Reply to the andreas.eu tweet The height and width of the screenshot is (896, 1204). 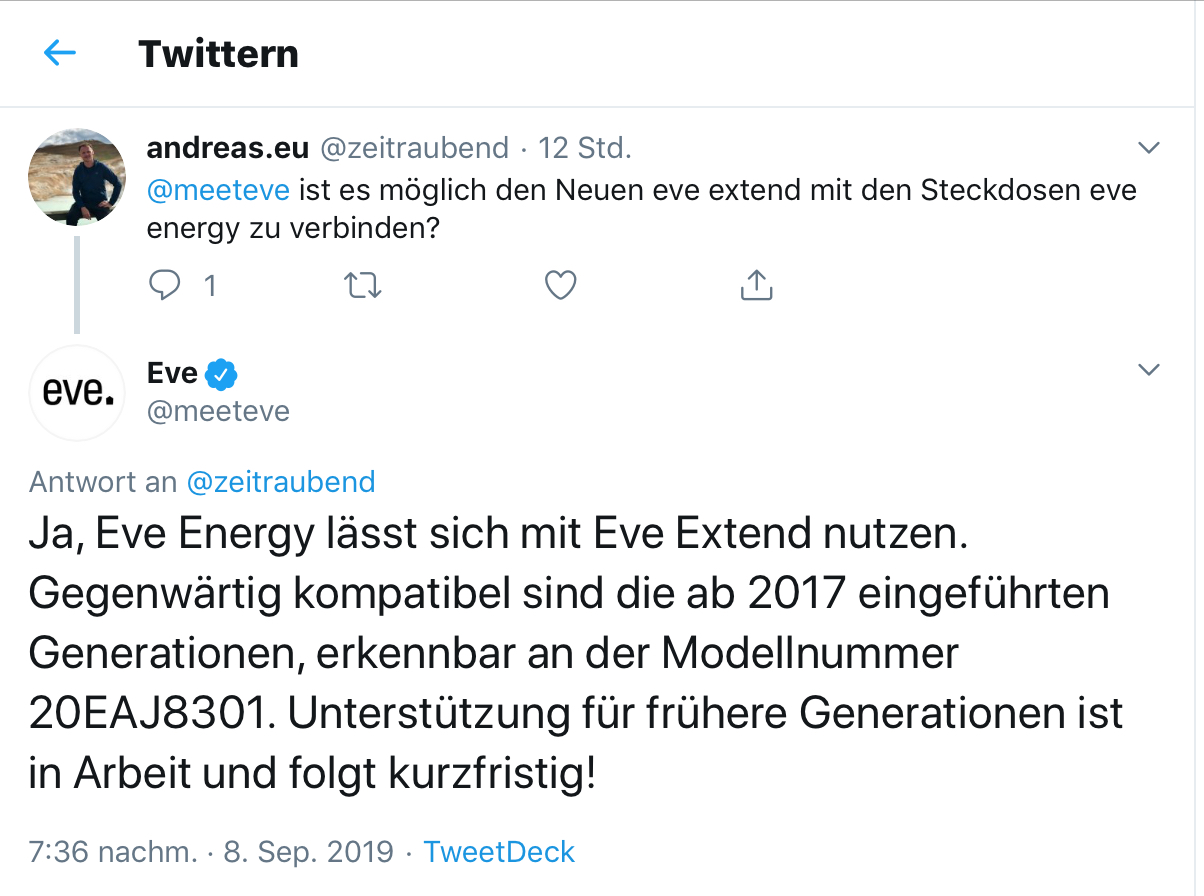coord(164,286)
